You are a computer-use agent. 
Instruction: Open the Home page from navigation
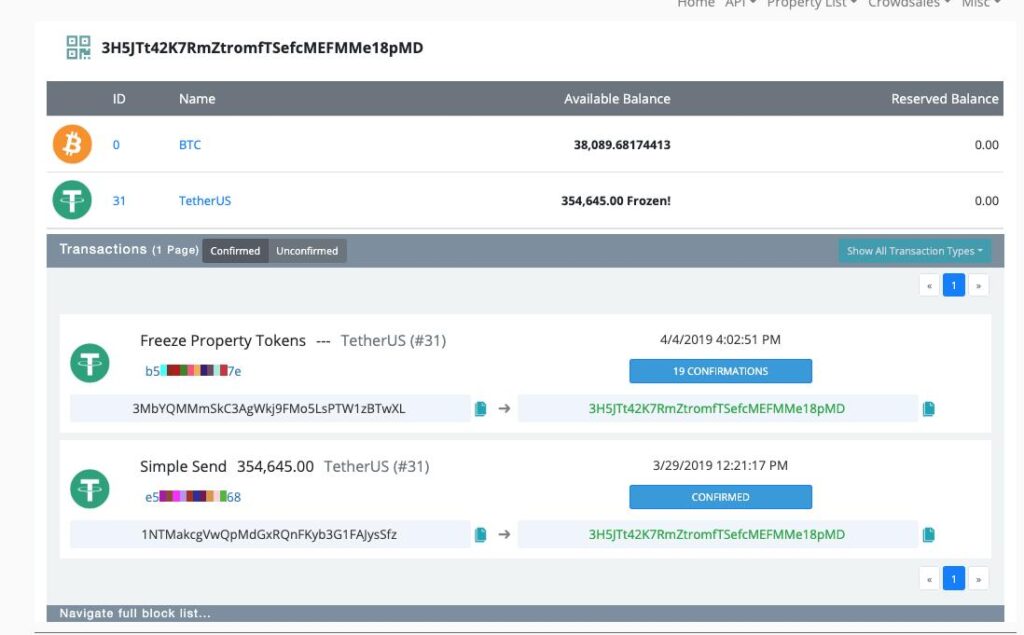[x=696, y=4]
